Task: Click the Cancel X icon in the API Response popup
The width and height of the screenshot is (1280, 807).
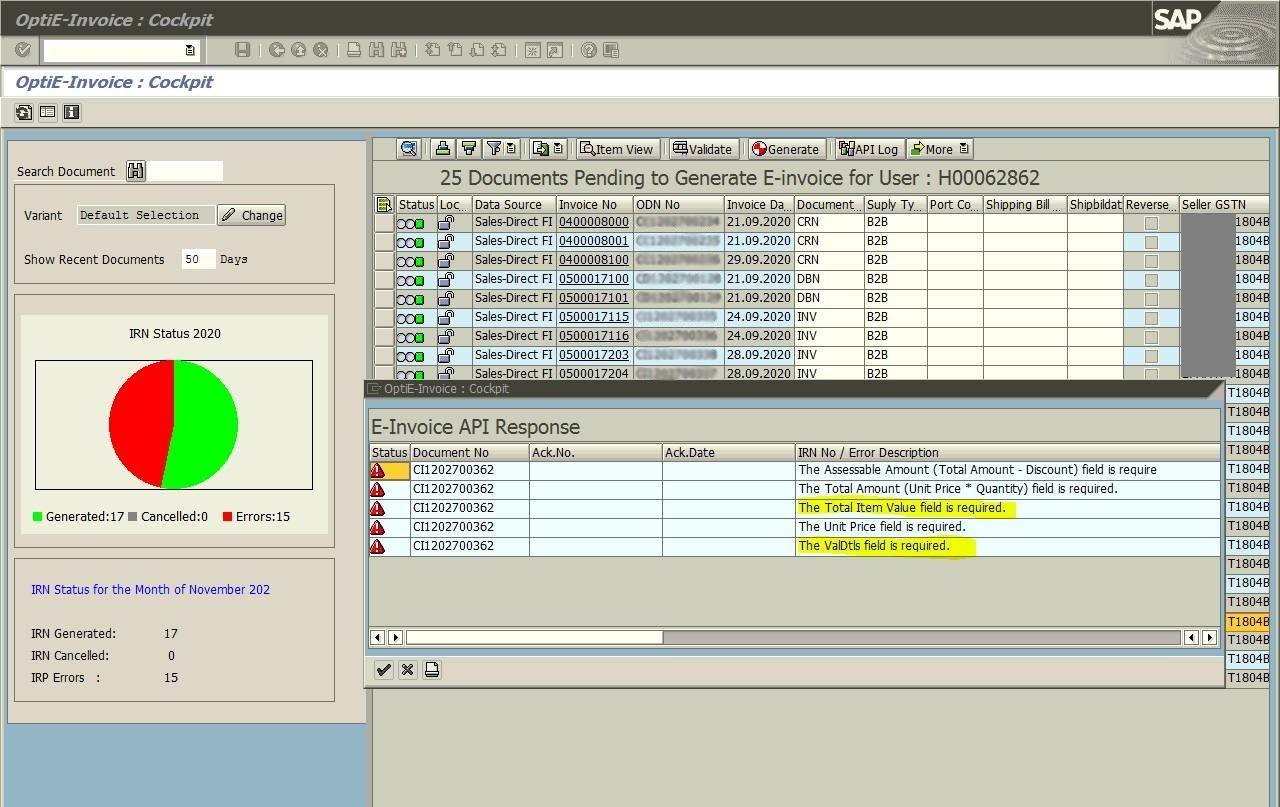Action: (407, 670)
